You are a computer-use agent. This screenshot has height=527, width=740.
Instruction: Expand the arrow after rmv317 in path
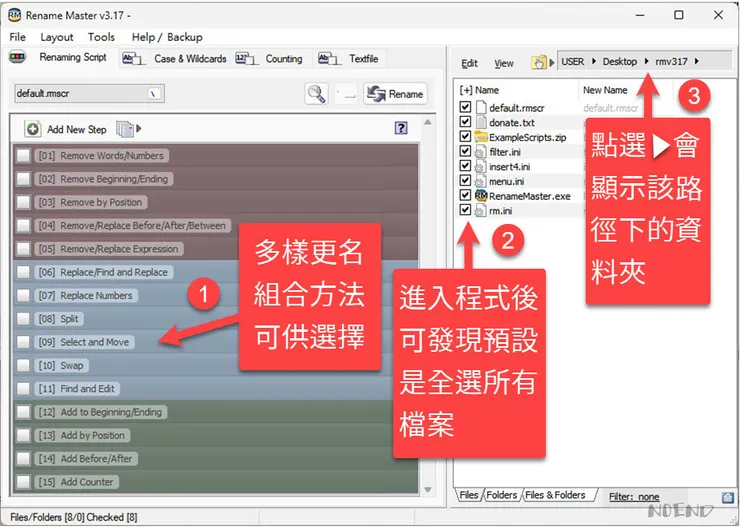tap(697, 61)
